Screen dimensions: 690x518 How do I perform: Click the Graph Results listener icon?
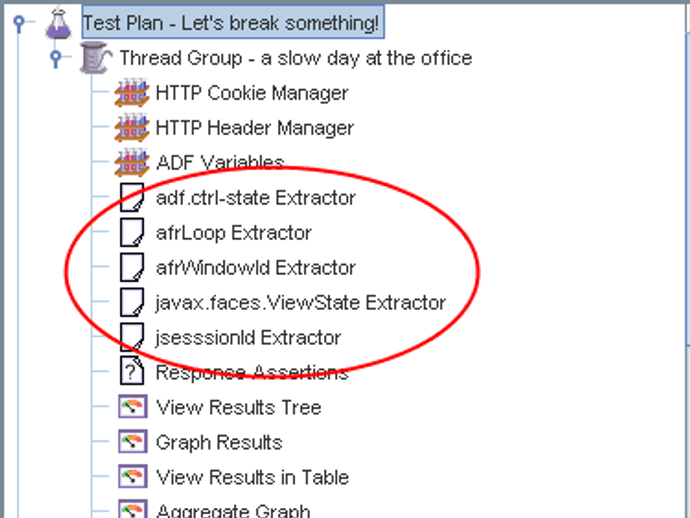[132, 442]
